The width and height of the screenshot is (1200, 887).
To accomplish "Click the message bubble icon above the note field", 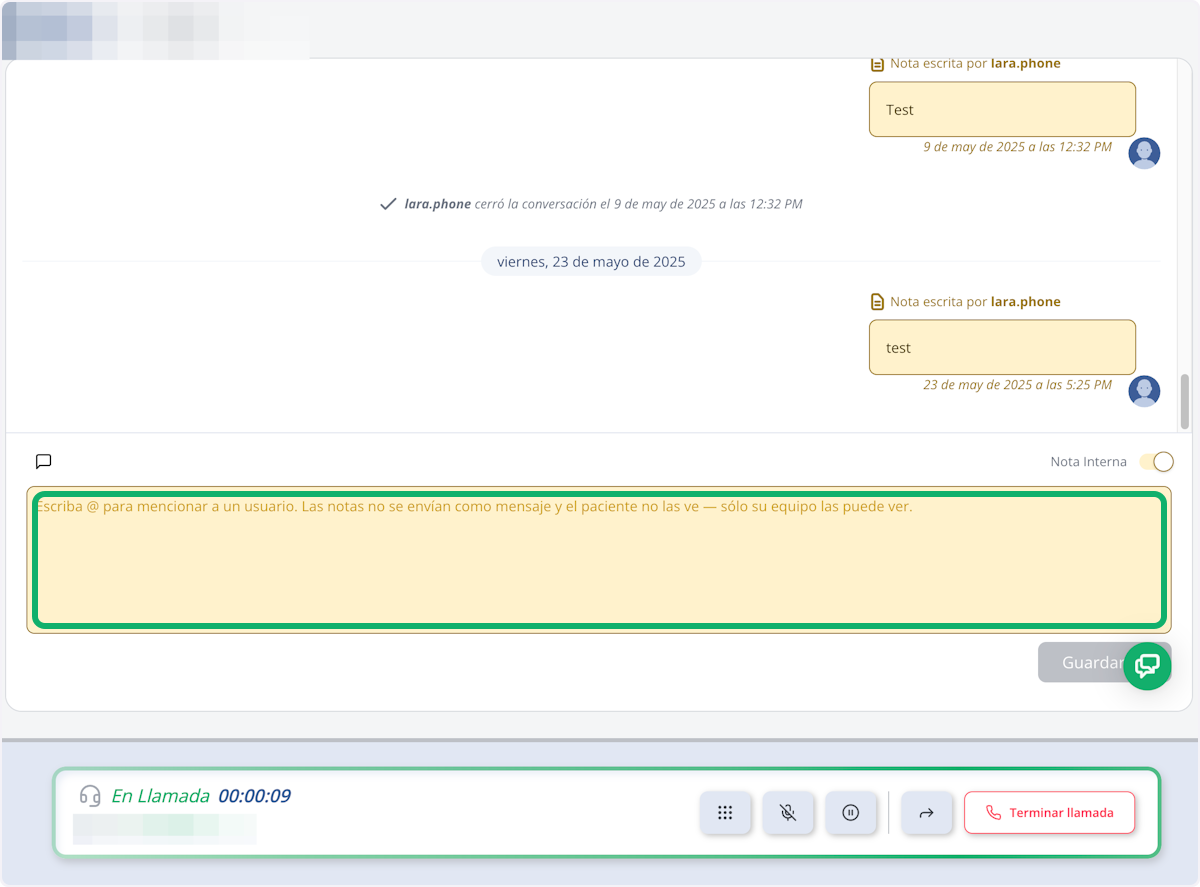I will pyautogui.click(x=43, y=461).
